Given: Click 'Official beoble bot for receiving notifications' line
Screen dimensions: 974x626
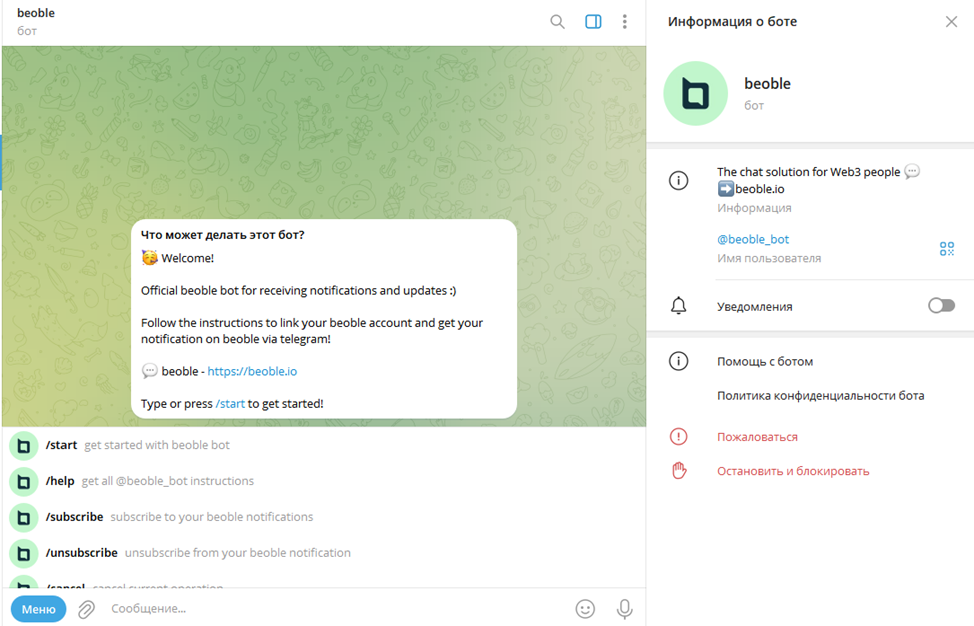Looking at the screenshot, I should pos(298,291).
